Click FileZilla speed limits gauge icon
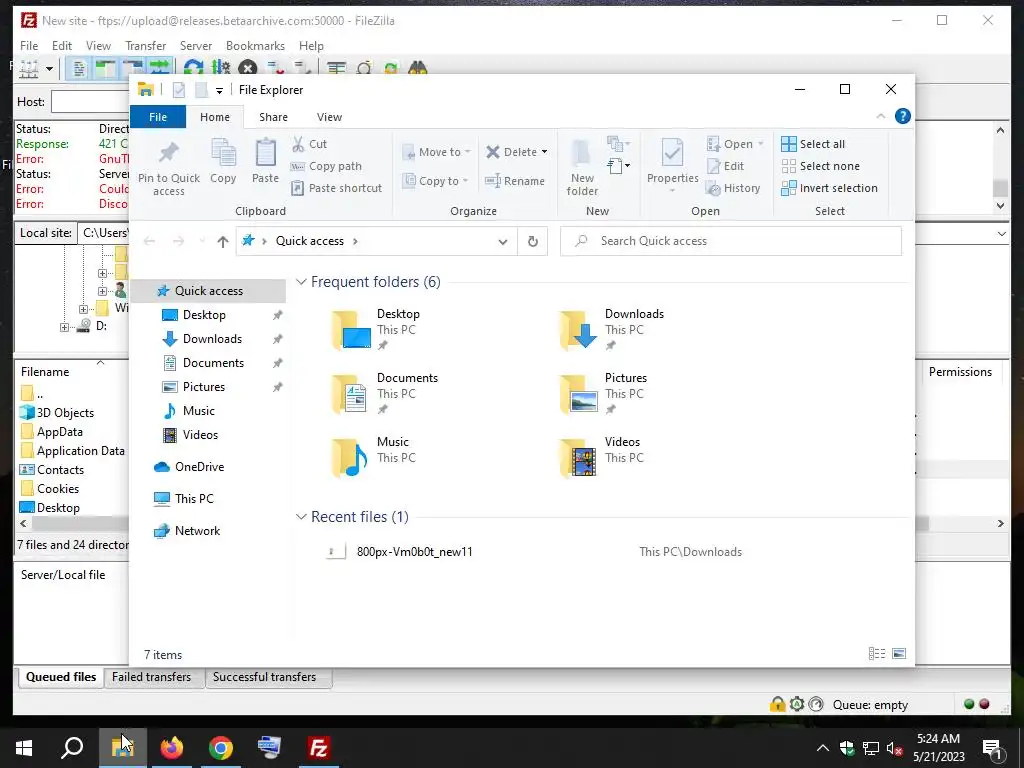 816,704
